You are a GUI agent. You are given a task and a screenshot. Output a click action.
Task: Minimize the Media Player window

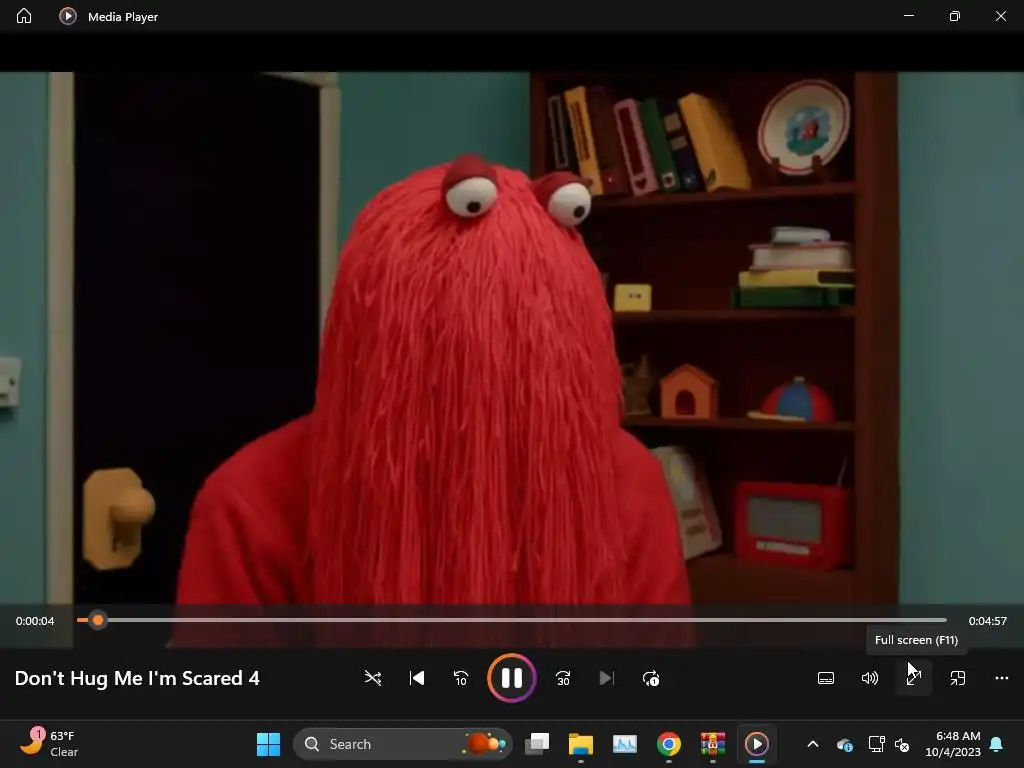[x=909, y=16]
